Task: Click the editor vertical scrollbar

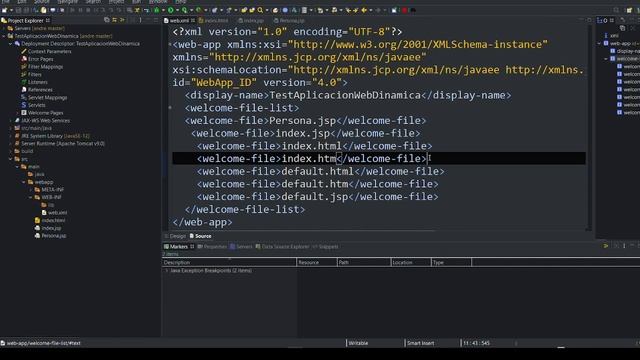Action: (x=589, y=127)
